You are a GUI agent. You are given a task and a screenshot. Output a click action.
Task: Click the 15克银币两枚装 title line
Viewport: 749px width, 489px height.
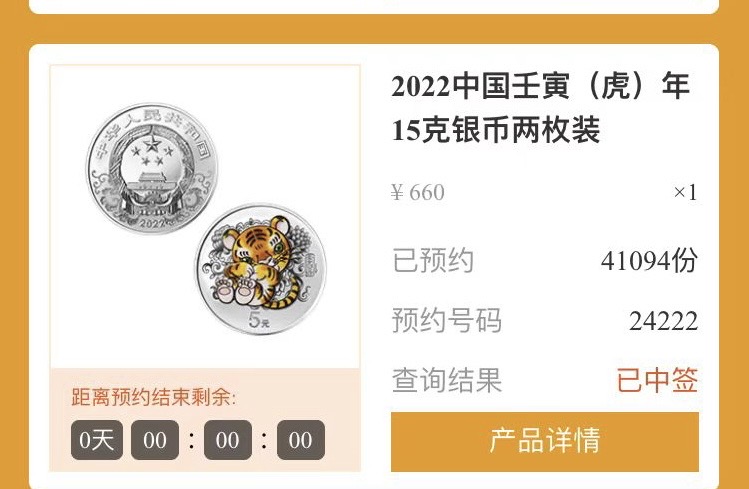click(495, 130)
